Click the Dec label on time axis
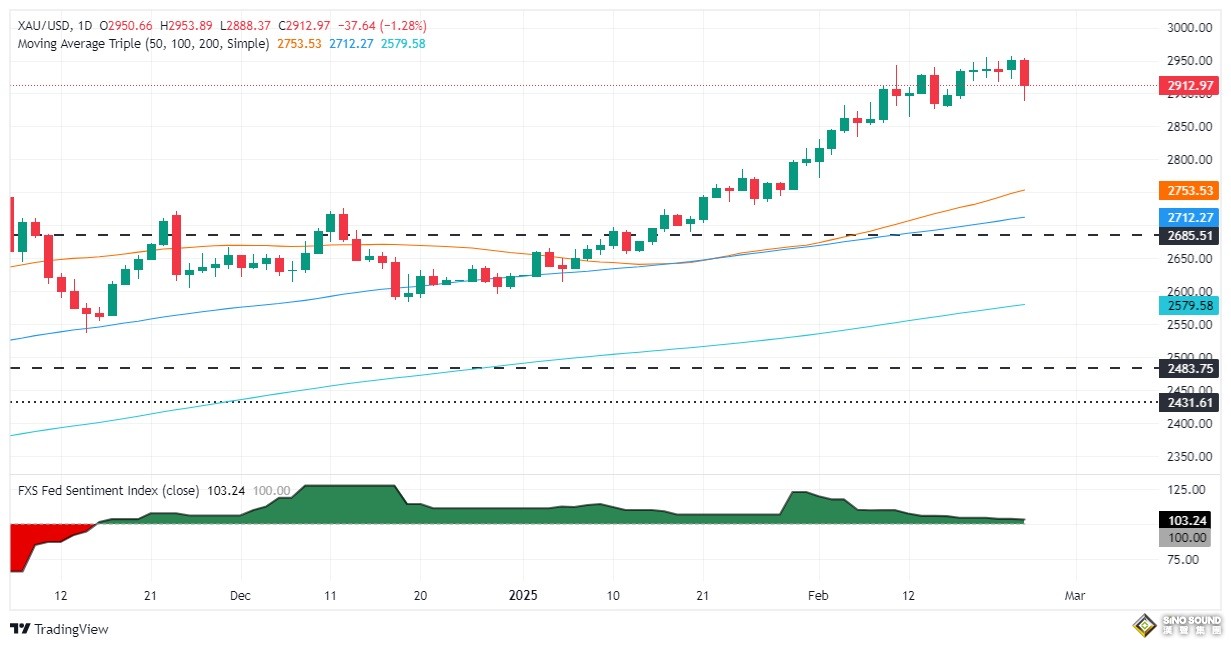The image size is (1231, 647). pos(241,594)
